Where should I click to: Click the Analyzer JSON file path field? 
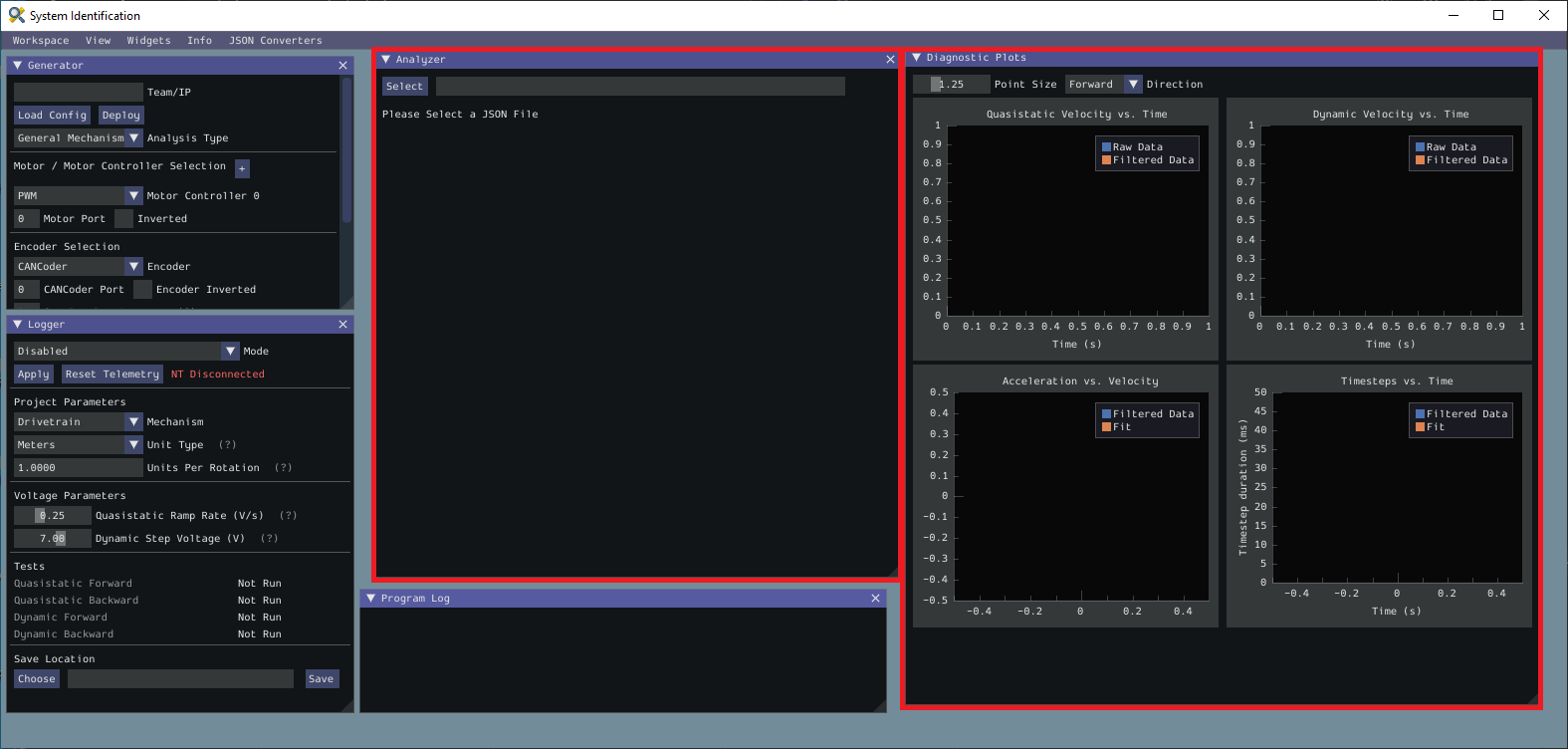click(640, 87)
